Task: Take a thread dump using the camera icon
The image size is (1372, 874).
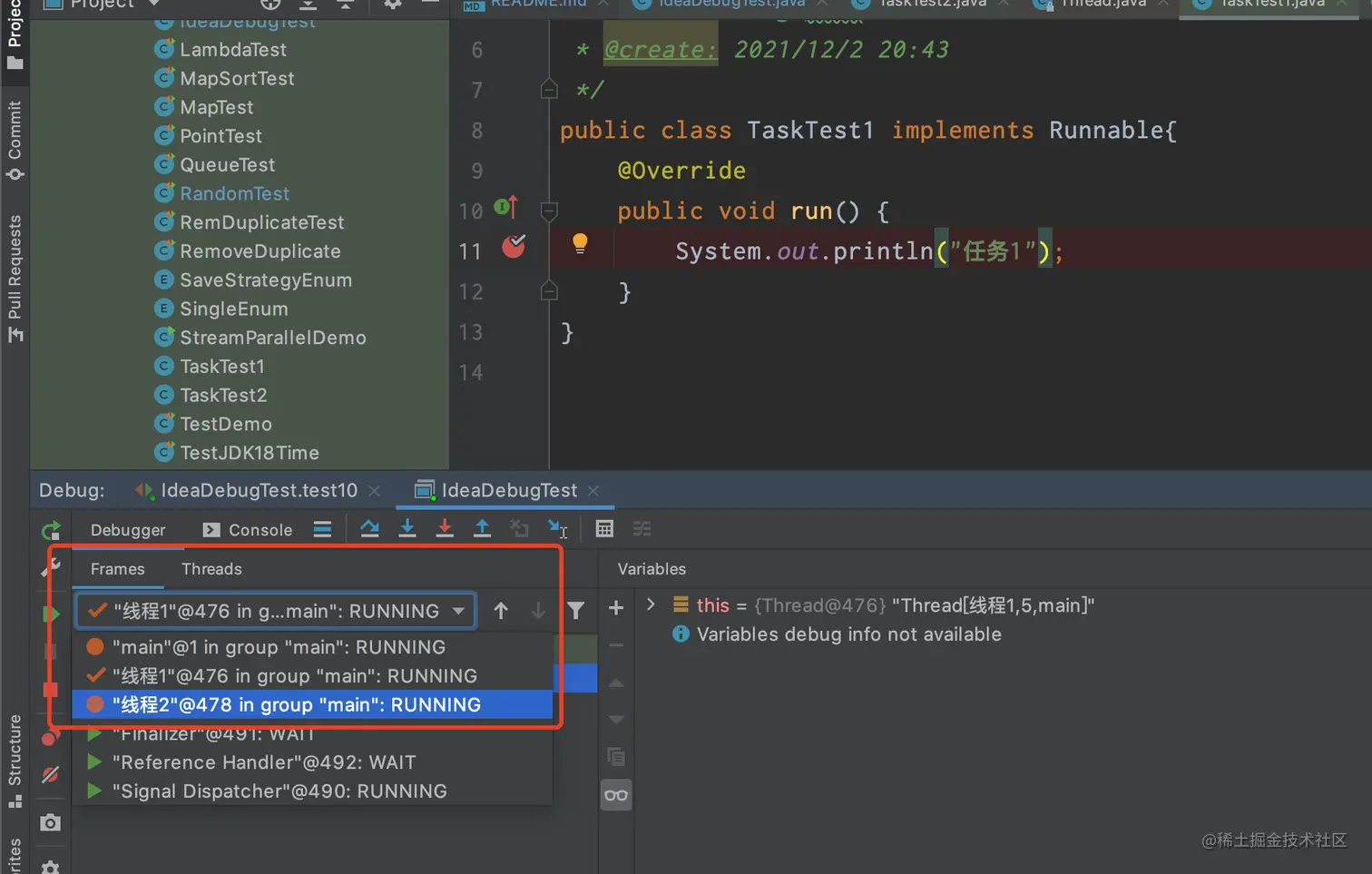Action: click(51, 822)
